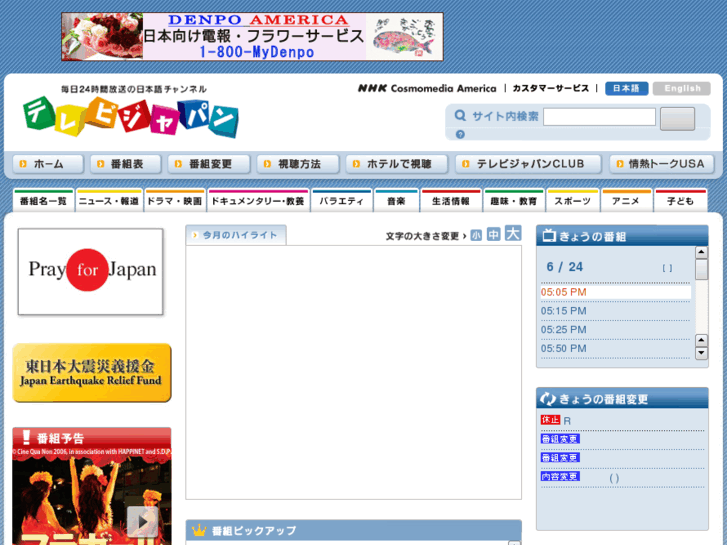Select the 05:05 PM schedule entry
This screenshot has height=545, width=727.
click(x=615, y=292)
